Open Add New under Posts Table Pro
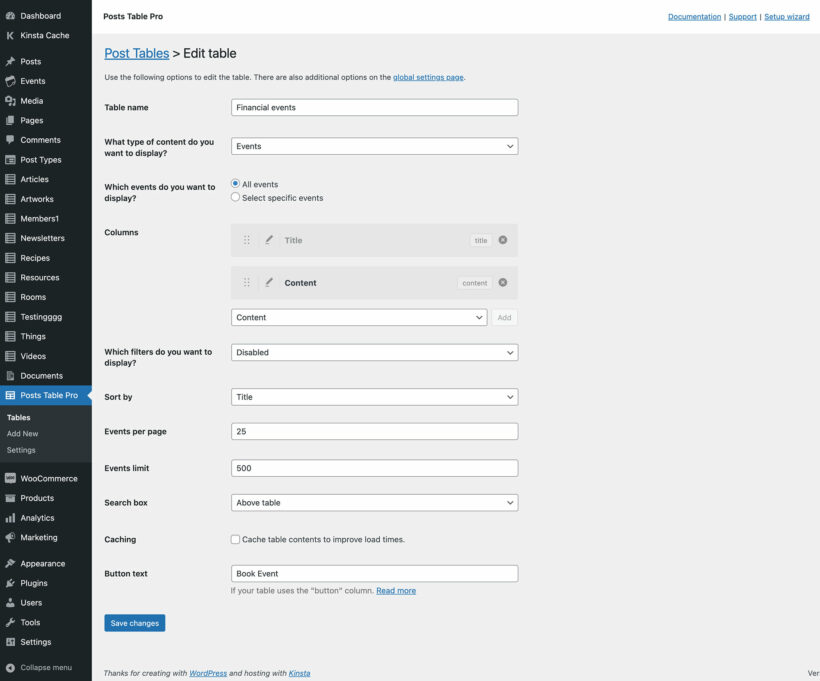This screenshot has width=820, height=681. 22,434
